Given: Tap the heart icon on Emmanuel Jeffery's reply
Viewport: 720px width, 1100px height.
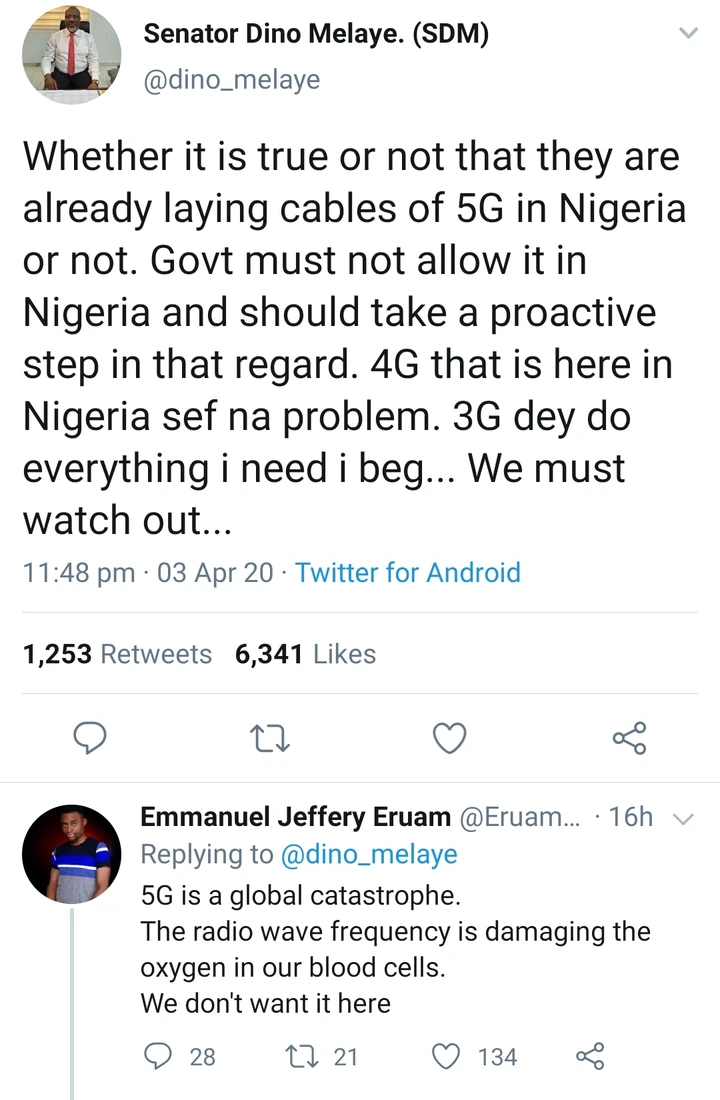Looking at the screenshot, I should 446,1056.
